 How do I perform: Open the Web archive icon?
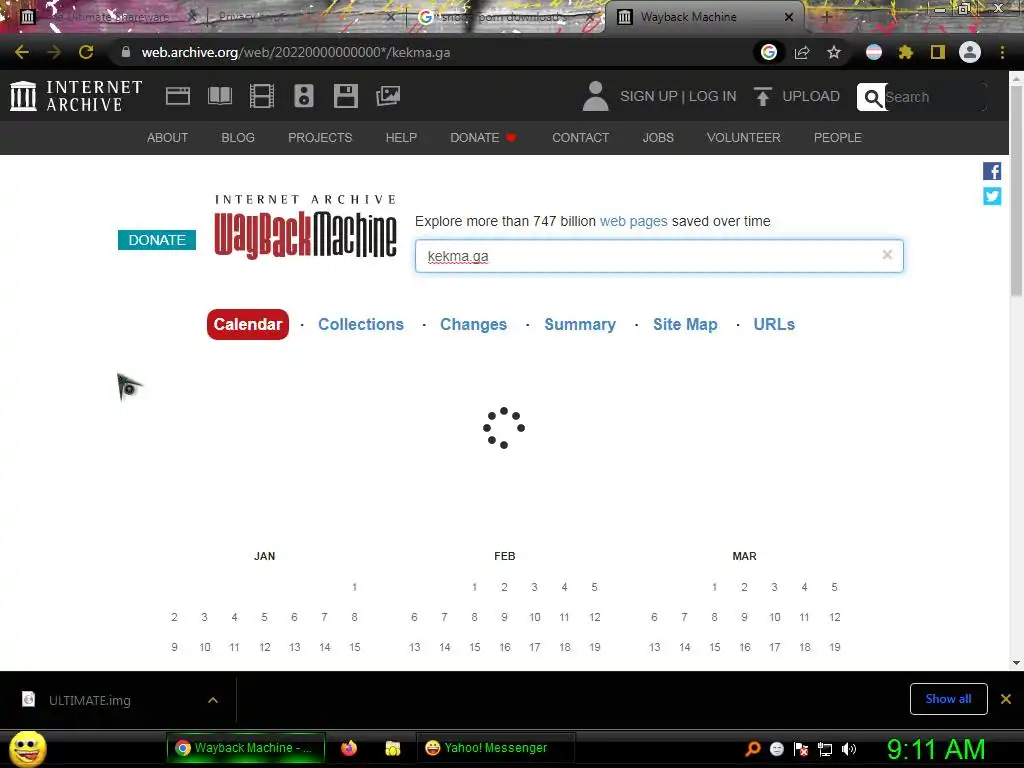[178, 96]
